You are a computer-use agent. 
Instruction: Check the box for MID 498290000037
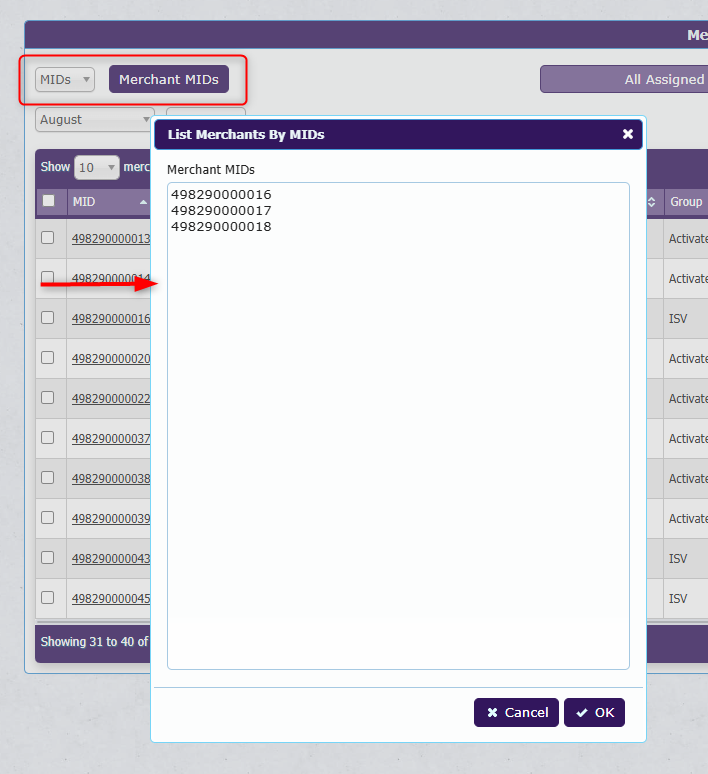click(47, 437)
